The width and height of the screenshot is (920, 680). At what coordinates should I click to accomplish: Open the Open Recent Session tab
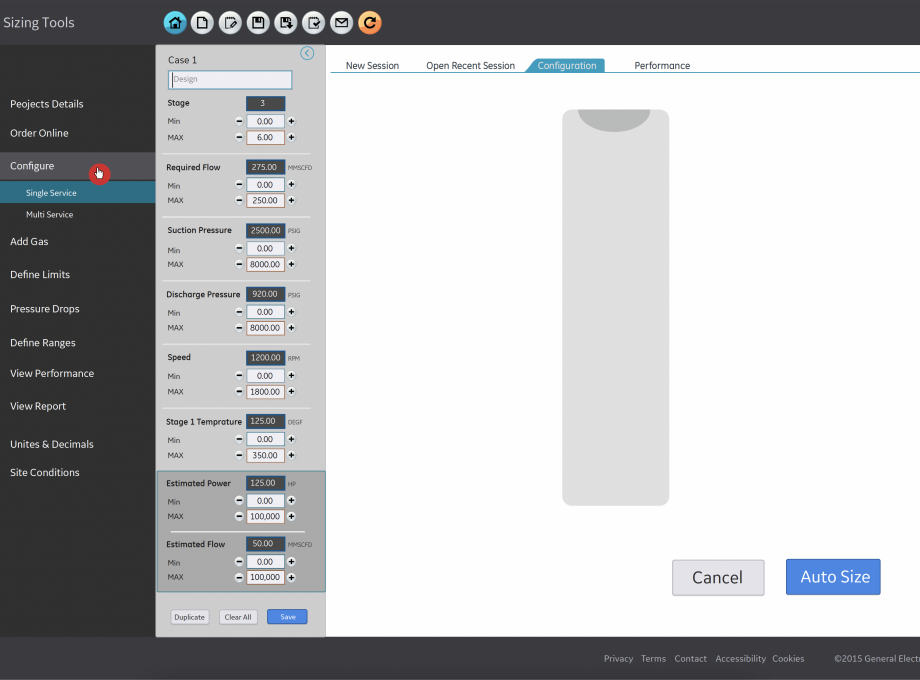pos(470,66)
